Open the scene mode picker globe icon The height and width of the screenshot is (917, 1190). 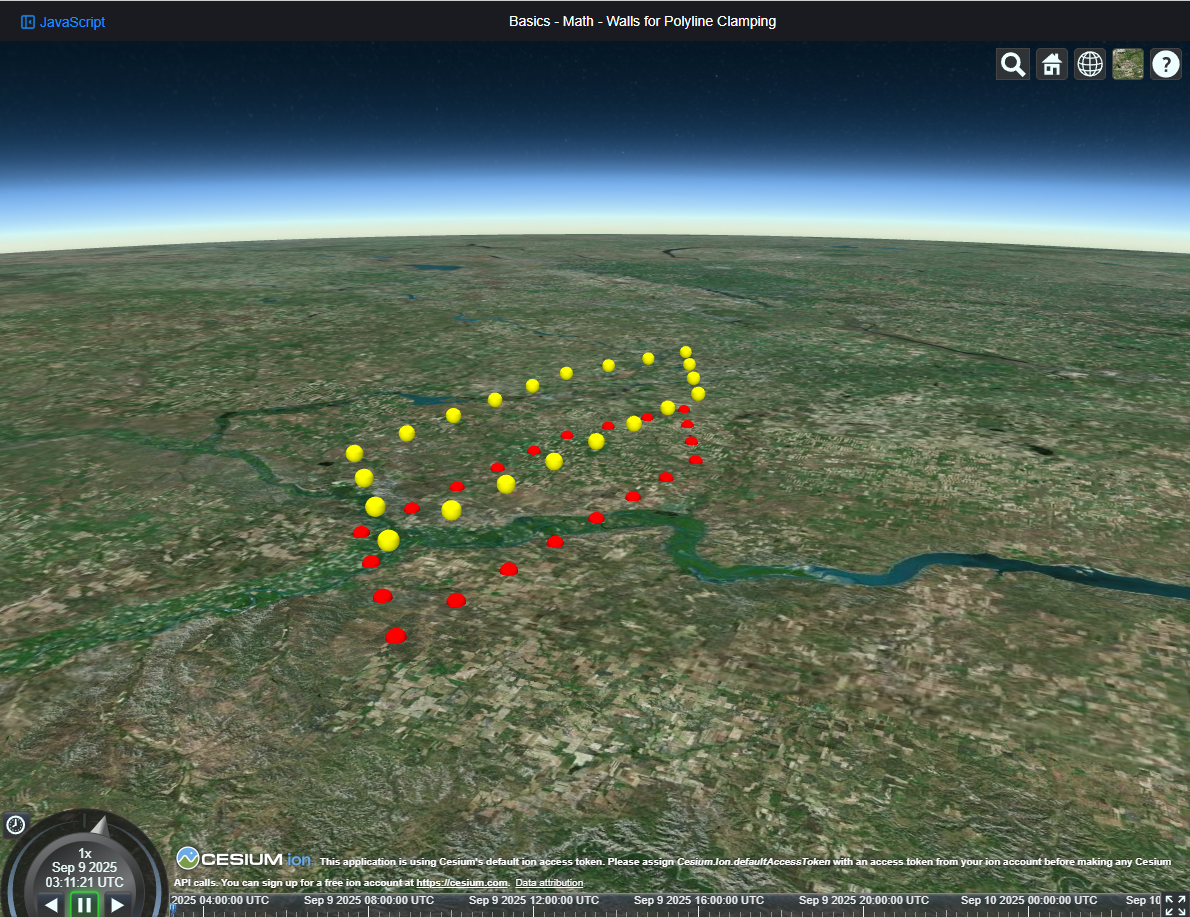1090,65
